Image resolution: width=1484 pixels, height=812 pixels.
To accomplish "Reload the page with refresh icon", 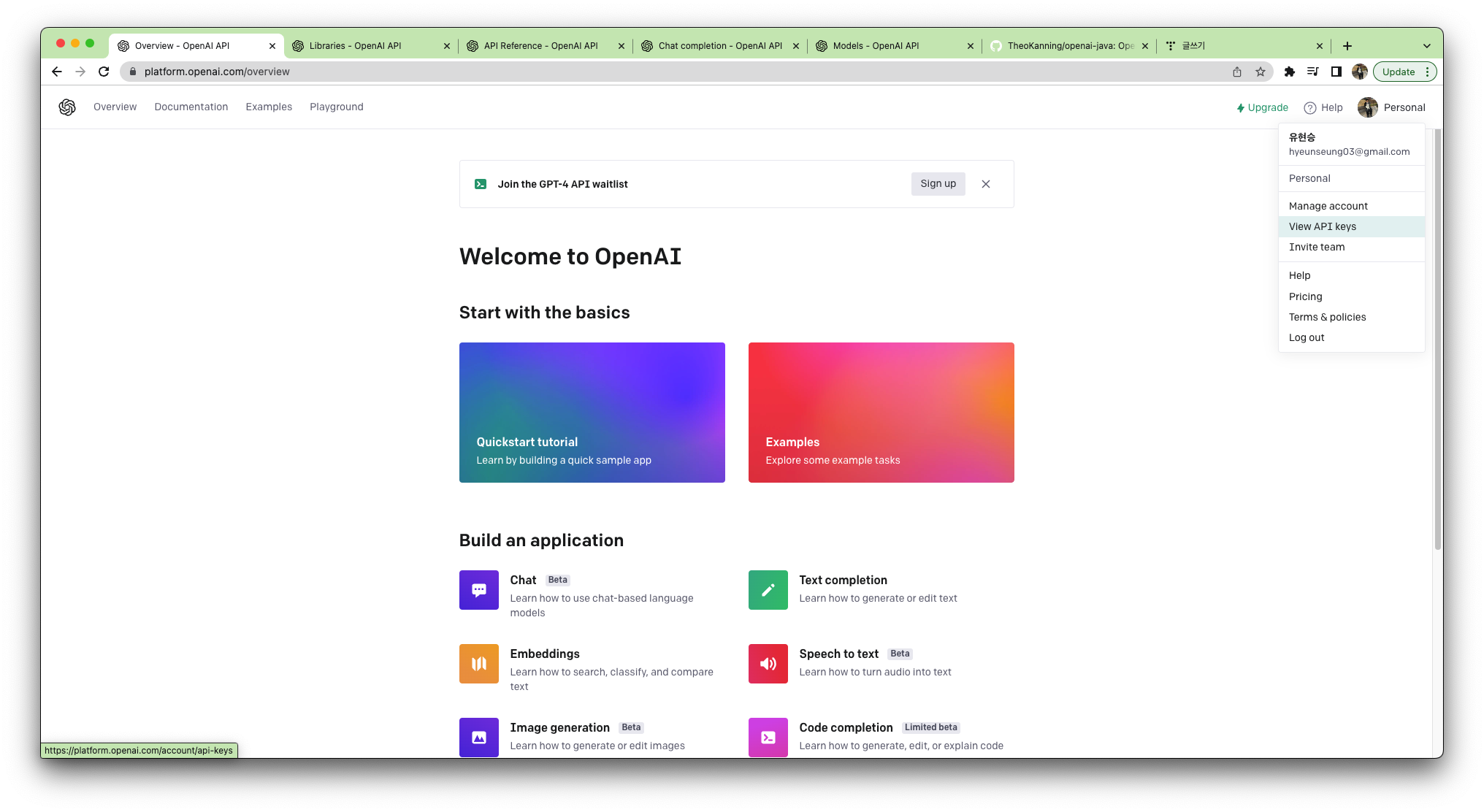I will point(104,72).
